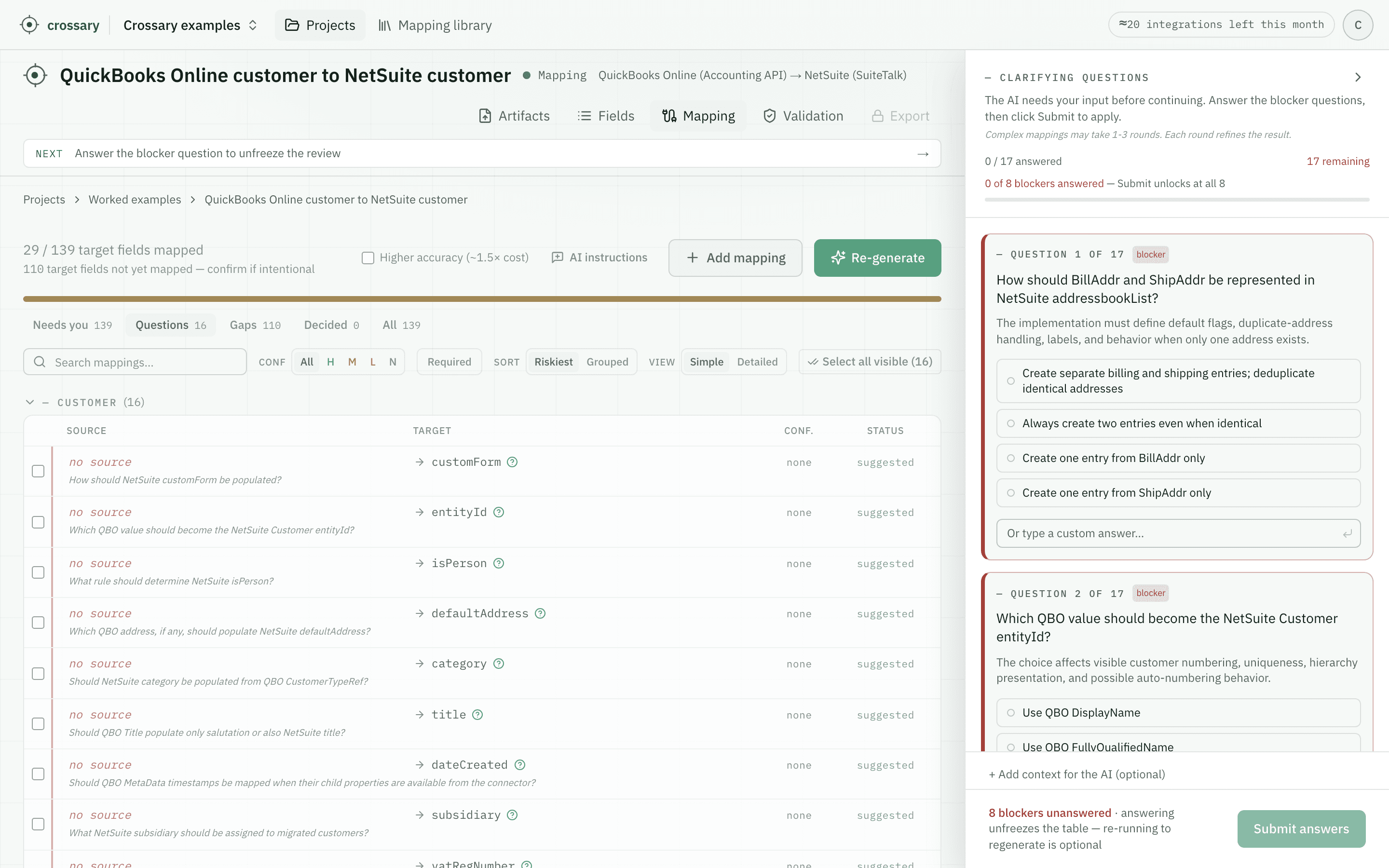
Task: Switch to the Validation tab
Action: click(x=803, y=116)
